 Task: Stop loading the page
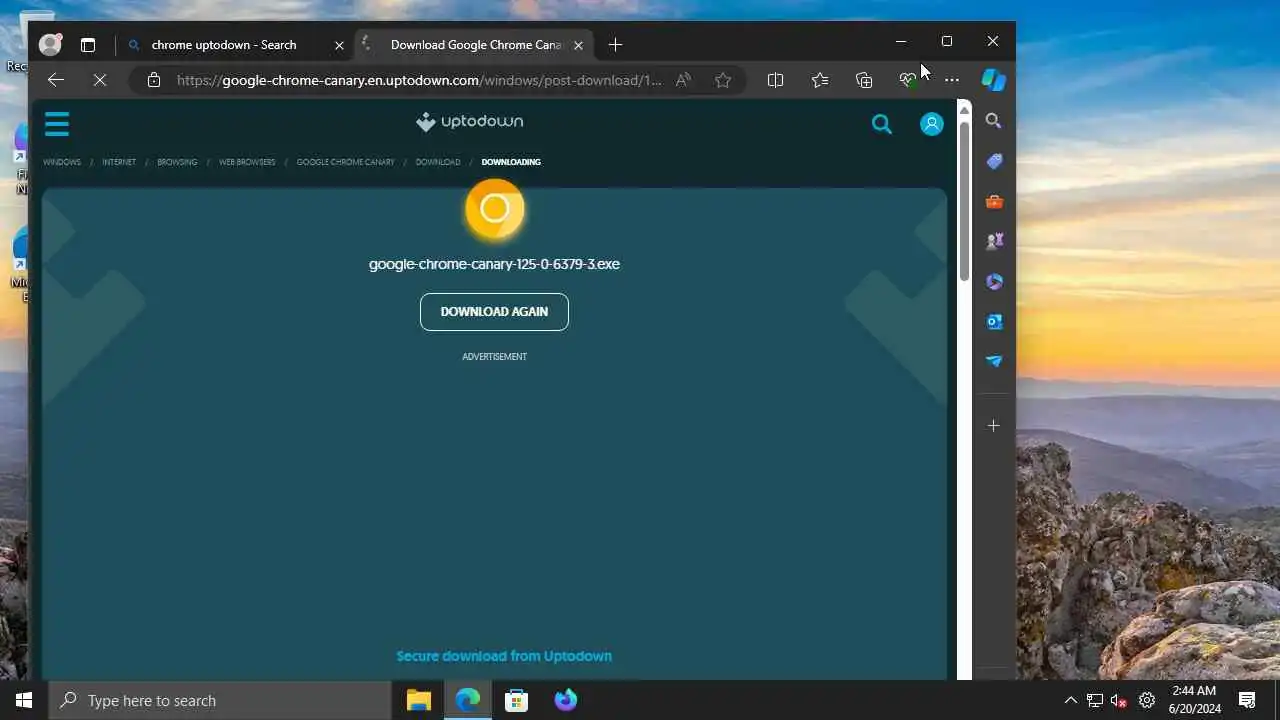point(100,80)
